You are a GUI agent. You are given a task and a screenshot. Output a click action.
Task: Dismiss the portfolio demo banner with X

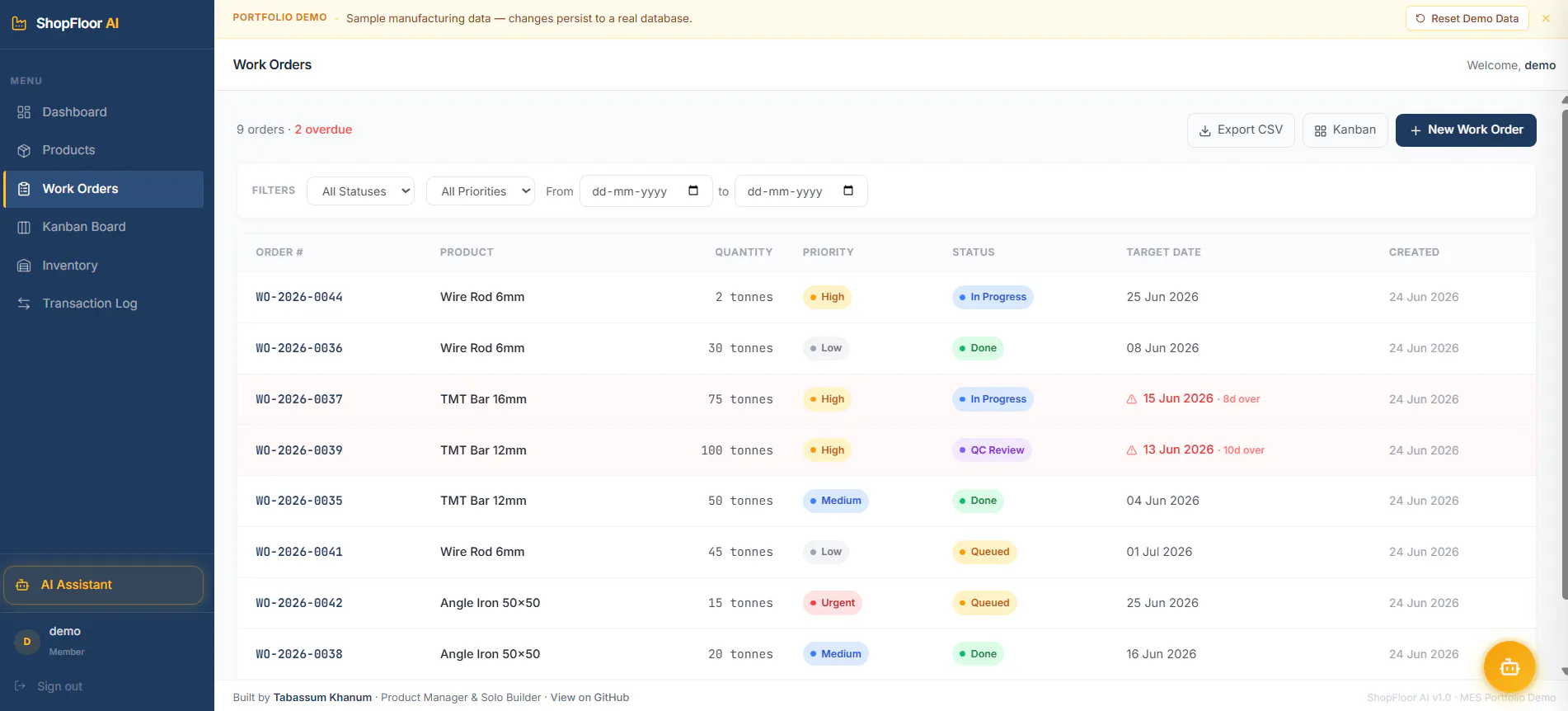pos(1546,18)
